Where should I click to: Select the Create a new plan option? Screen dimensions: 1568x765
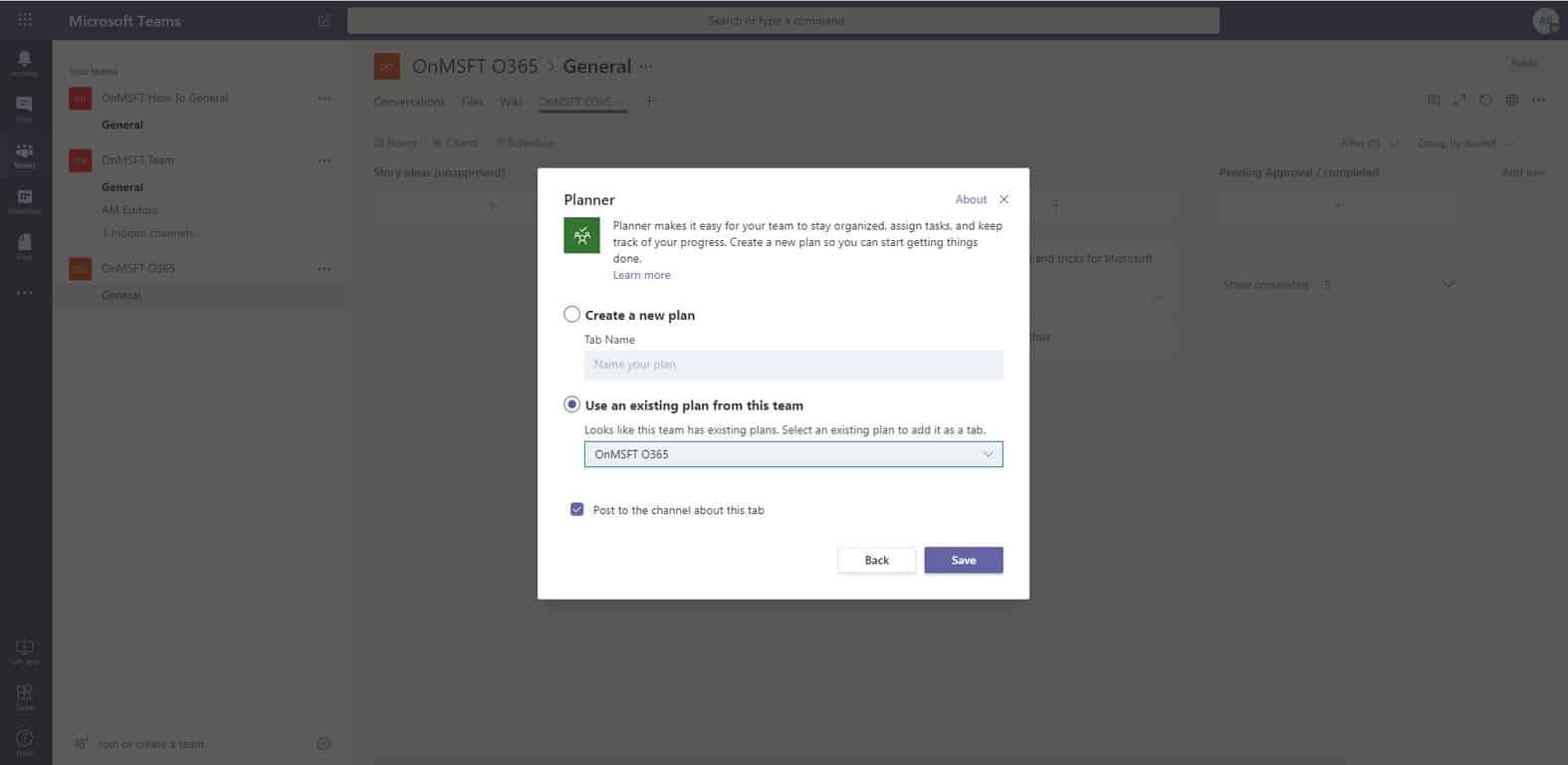[571, 315]
